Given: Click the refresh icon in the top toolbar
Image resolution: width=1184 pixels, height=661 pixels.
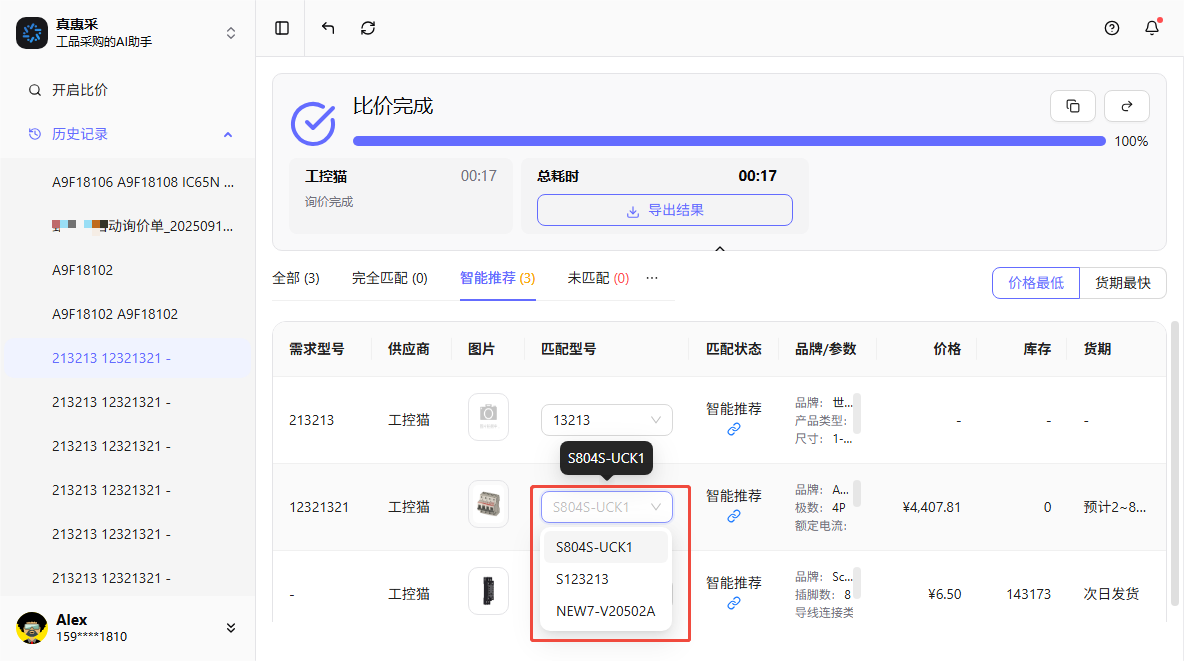Looking at the screenshot, I should pos(367,28).
